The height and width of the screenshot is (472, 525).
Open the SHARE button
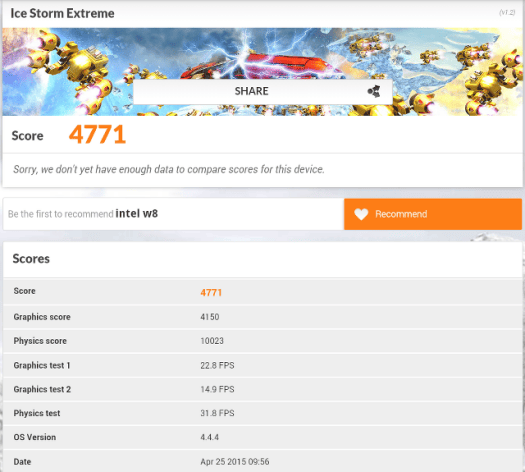click(x=263, y=91)
